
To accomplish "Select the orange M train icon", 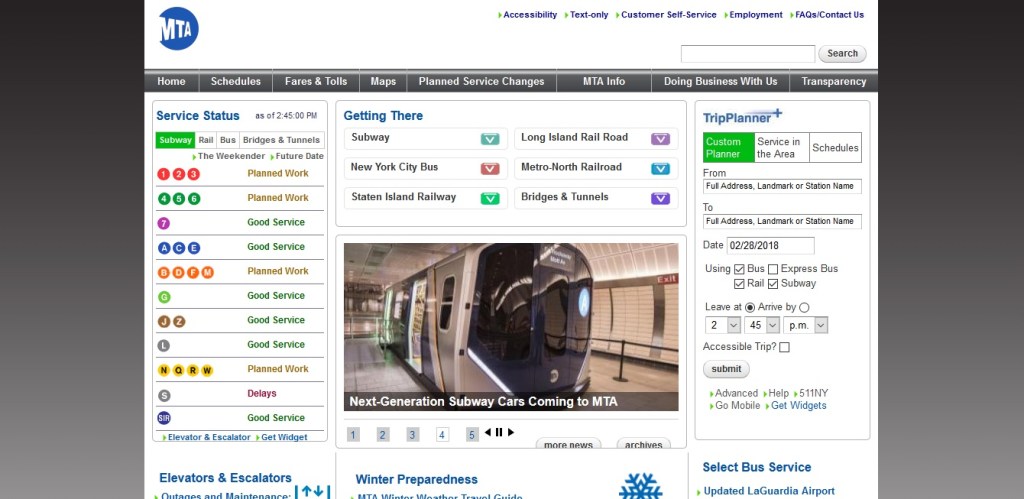I will [x=208, y=272].
